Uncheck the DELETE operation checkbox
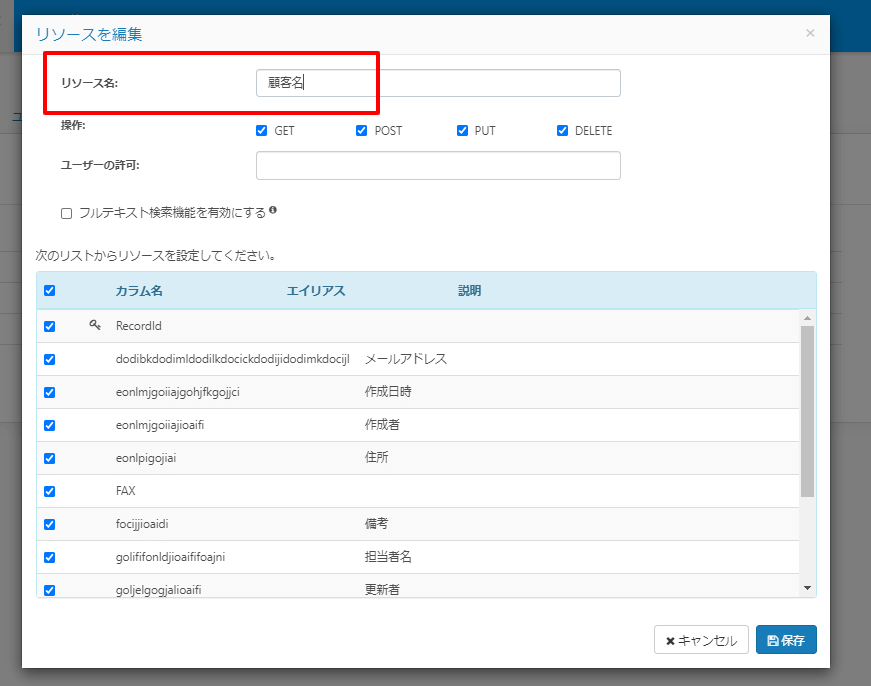Image resolution: width=871 pixels, height=686 pixels. (562, 130)
